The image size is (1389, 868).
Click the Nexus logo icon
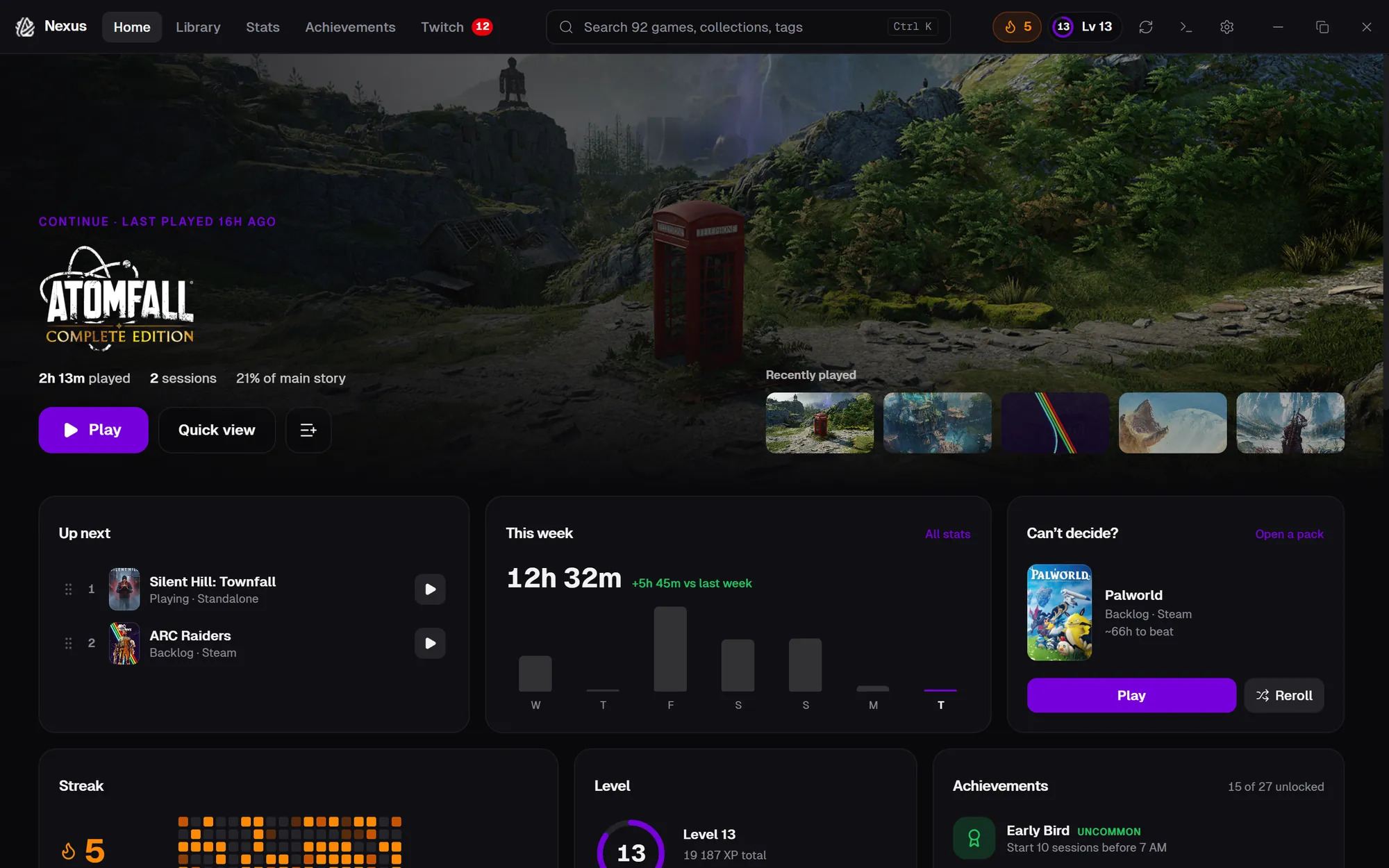25,27
